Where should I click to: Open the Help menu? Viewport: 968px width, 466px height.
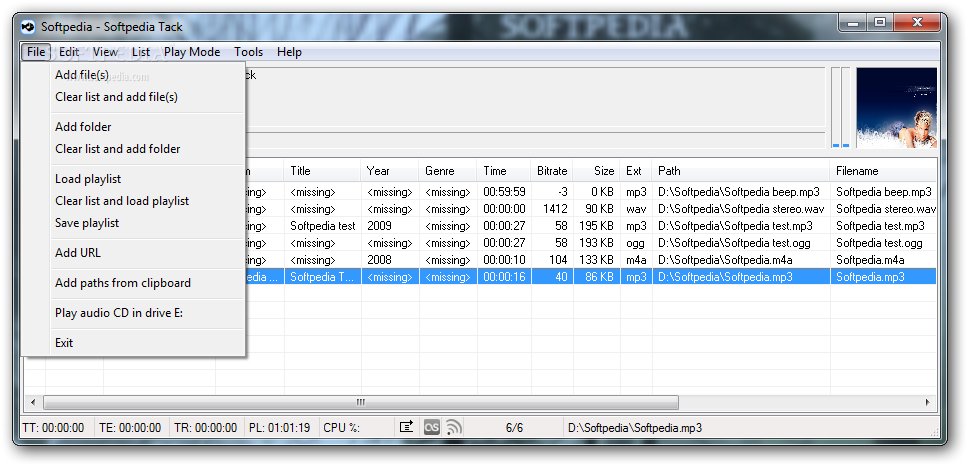(289, 52)
